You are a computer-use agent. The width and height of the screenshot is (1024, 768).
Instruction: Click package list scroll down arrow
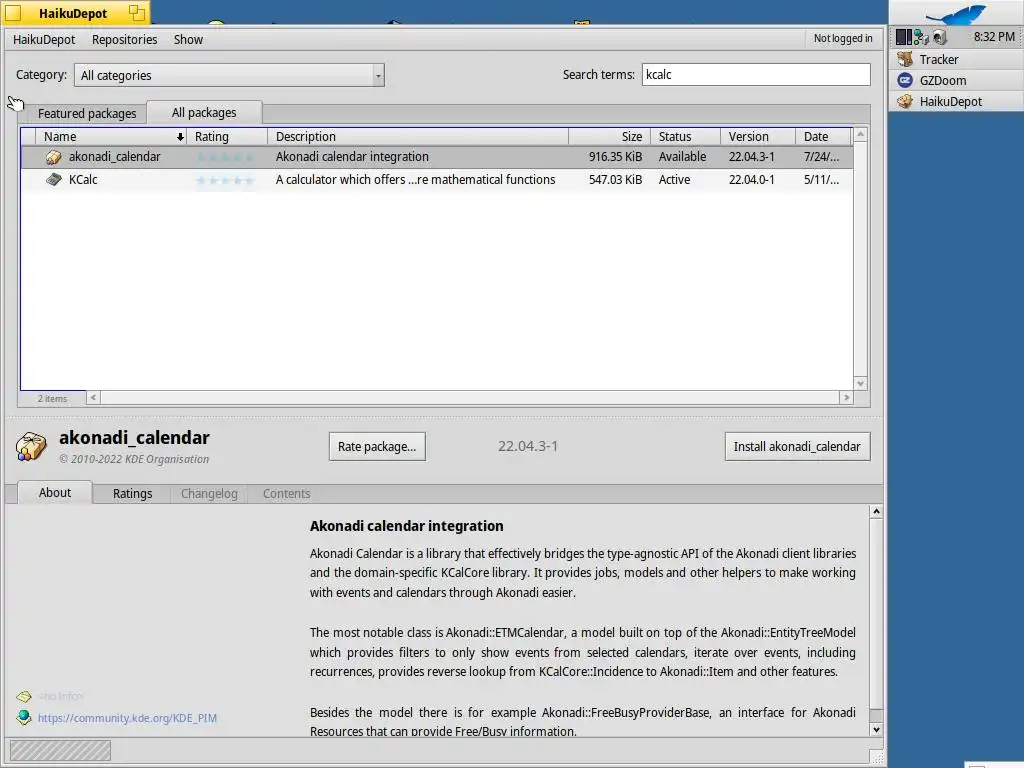pyautogui.click(x=861, y=383)
